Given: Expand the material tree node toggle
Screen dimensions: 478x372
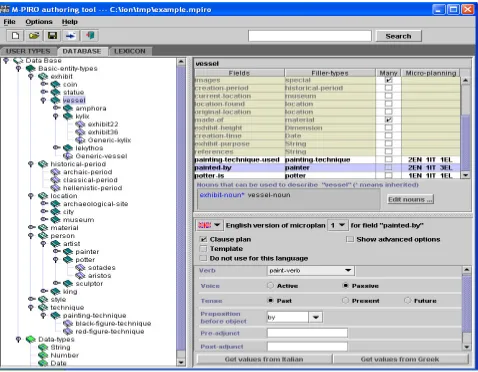Looking at the screenshot, I should 32,228.
